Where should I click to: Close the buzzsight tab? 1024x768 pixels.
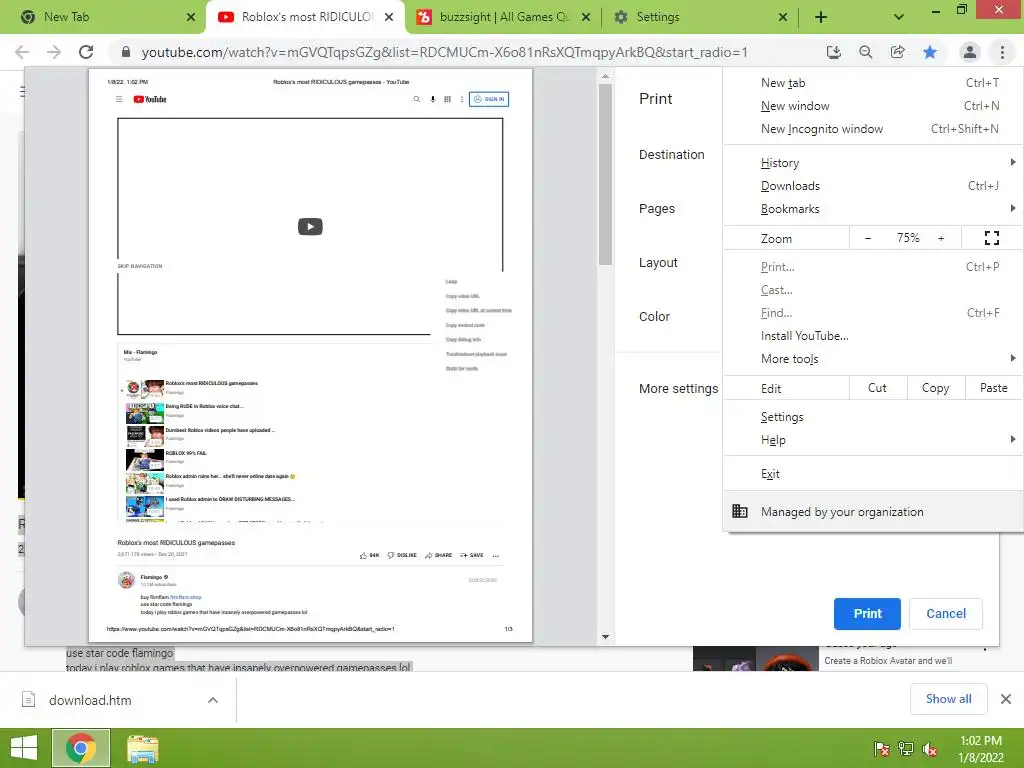click(x=586, y=17)
